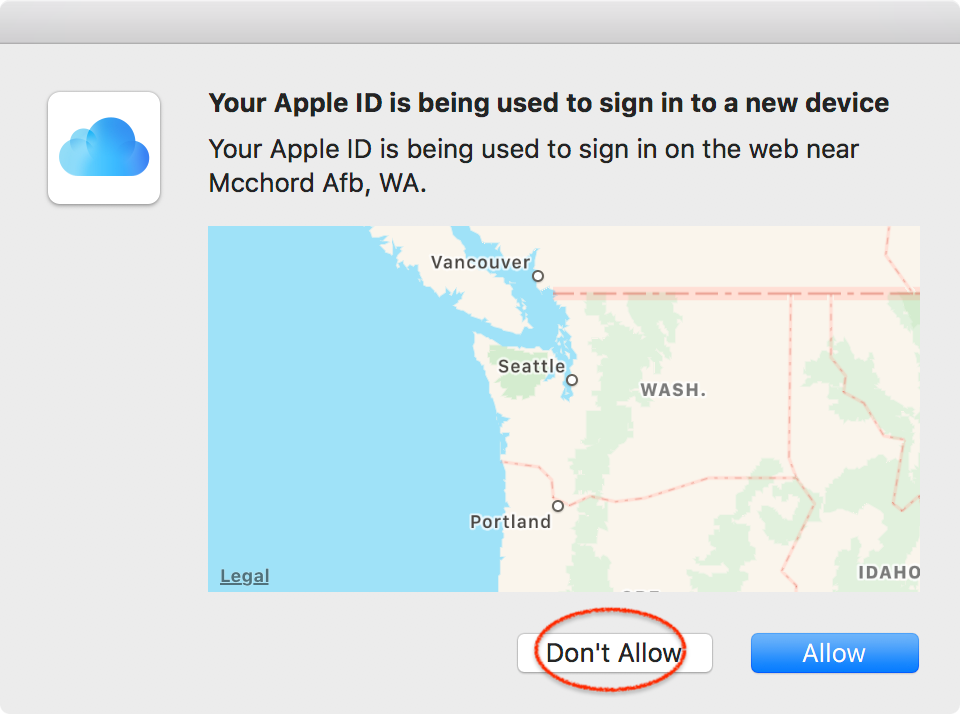Click the WASH. state label on the map
Screen dimensions: 960x714
click(x=671, y=389)
